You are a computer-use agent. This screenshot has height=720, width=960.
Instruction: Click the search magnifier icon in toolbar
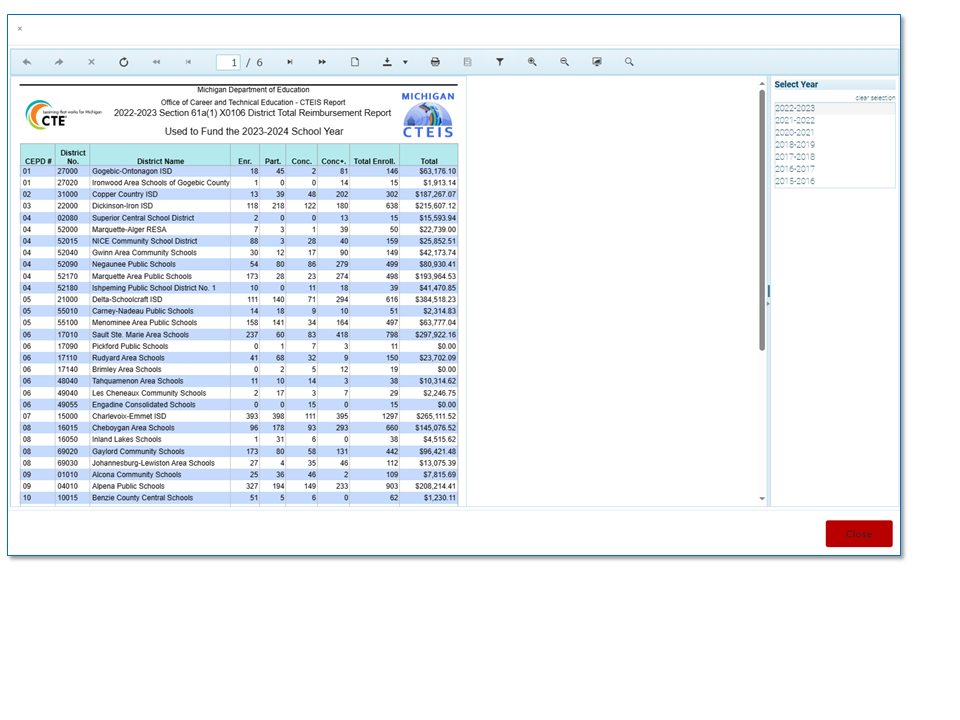click(629, 62)
